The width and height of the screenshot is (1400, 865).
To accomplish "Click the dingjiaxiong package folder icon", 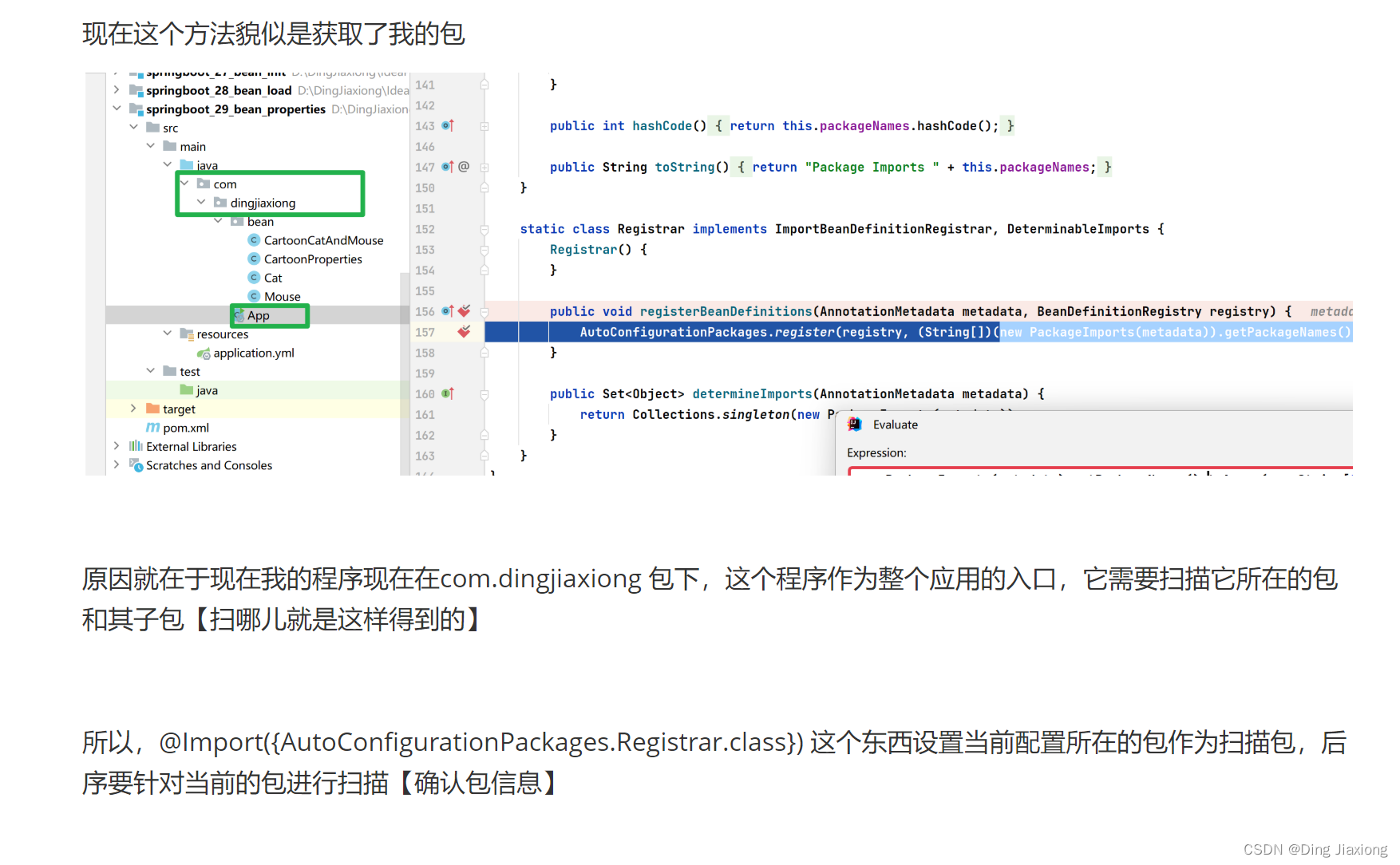I will (x=220, y=203).
